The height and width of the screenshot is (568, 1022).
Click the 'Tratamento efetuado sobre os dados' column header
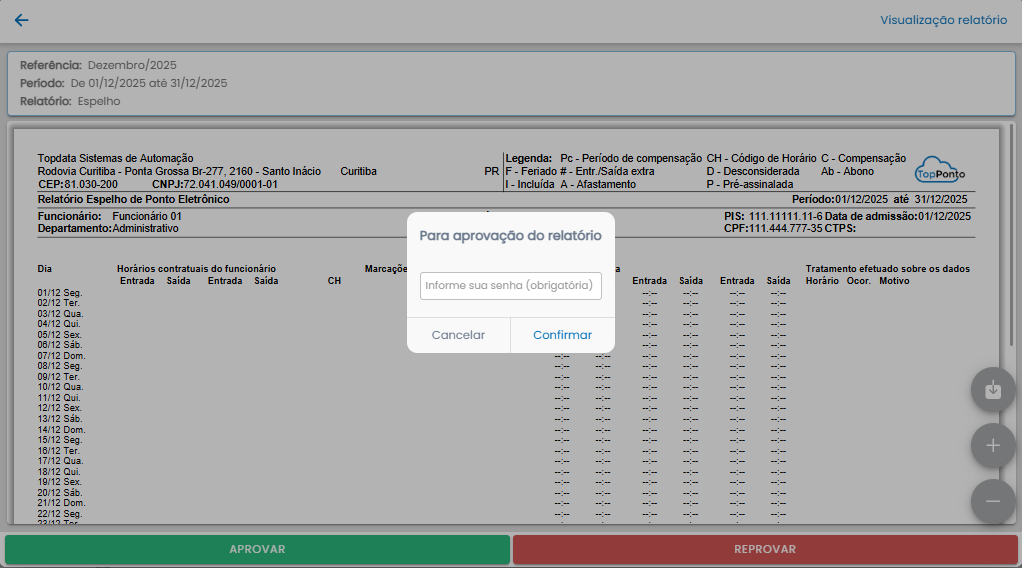(887, 269)
